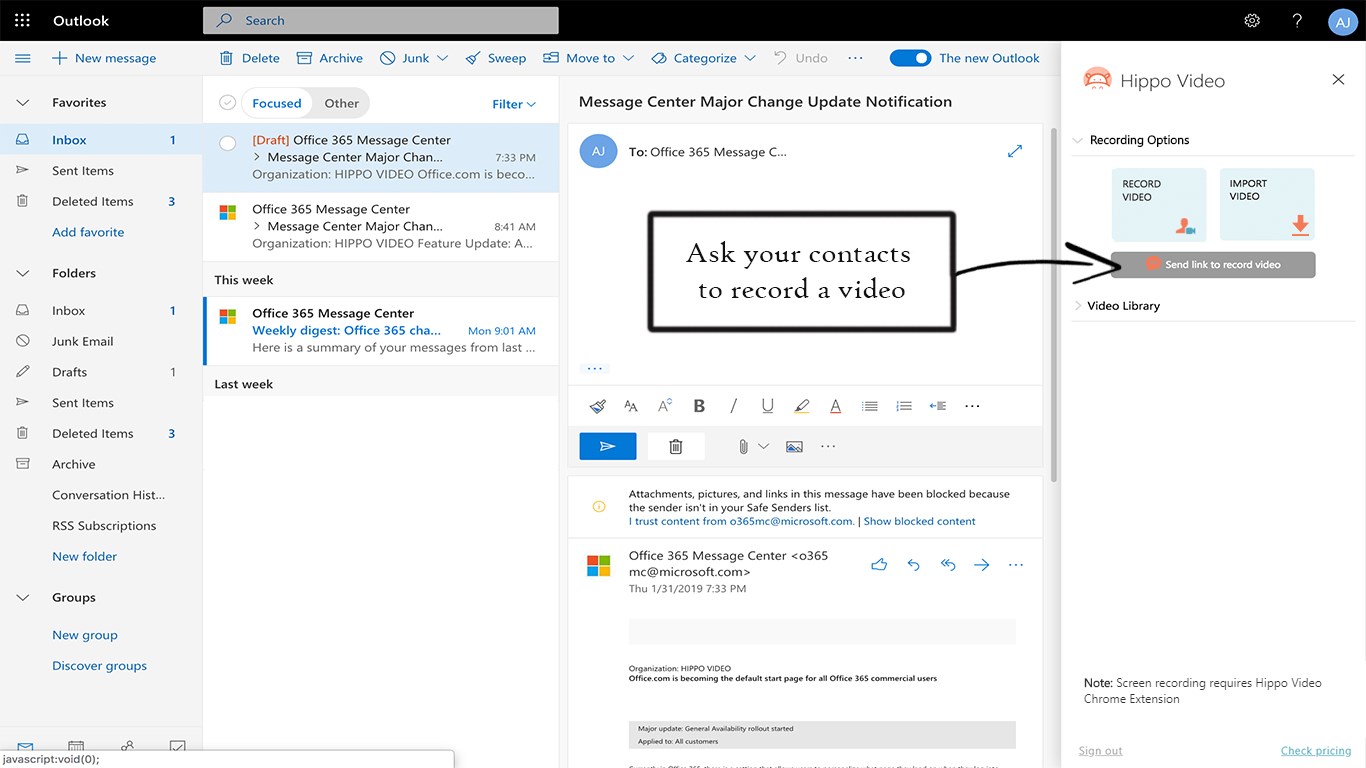Open the Weekly digest email
This screenshot has width=1366, height=768.
coord(380,330)
